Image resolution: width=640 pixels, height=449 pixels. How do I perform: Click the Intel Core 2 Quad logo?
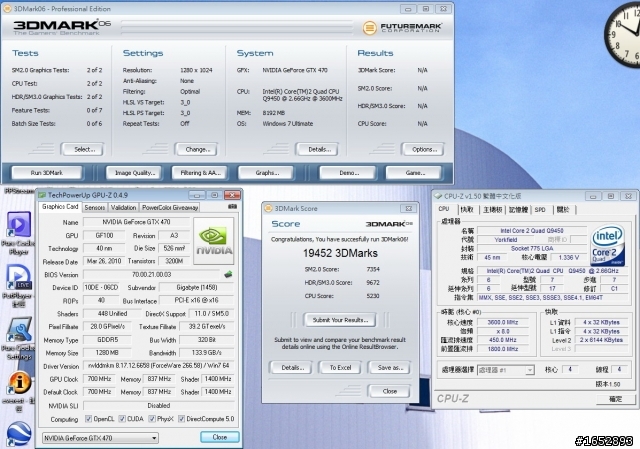(x=608, y=245)
